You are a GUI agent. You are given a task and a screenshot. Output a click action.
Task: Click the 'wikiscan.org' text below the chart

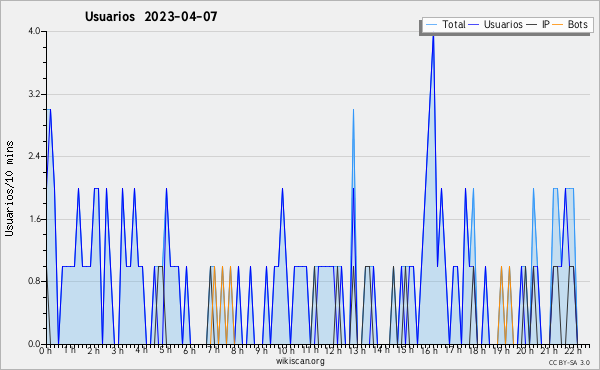(x=300, y=361)
